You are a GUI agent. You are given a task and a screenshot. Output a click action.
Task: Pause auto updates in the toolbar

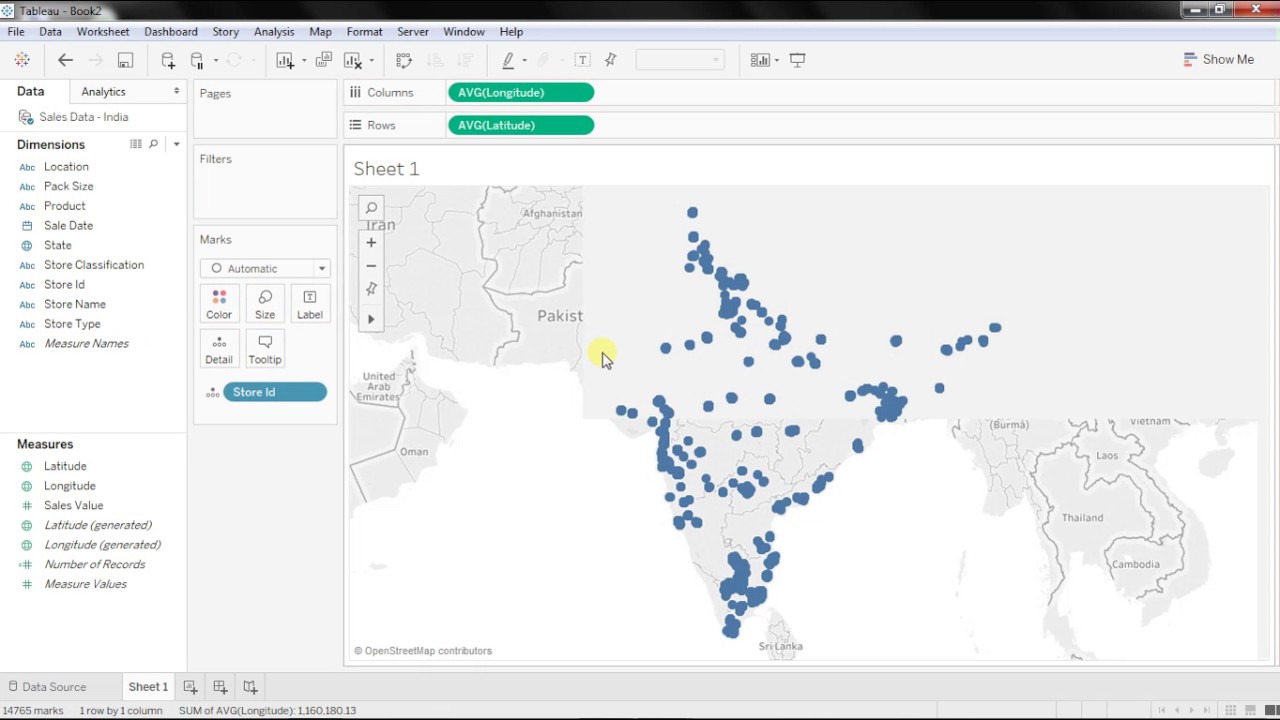pyautogui.click(x=197, y=60)
